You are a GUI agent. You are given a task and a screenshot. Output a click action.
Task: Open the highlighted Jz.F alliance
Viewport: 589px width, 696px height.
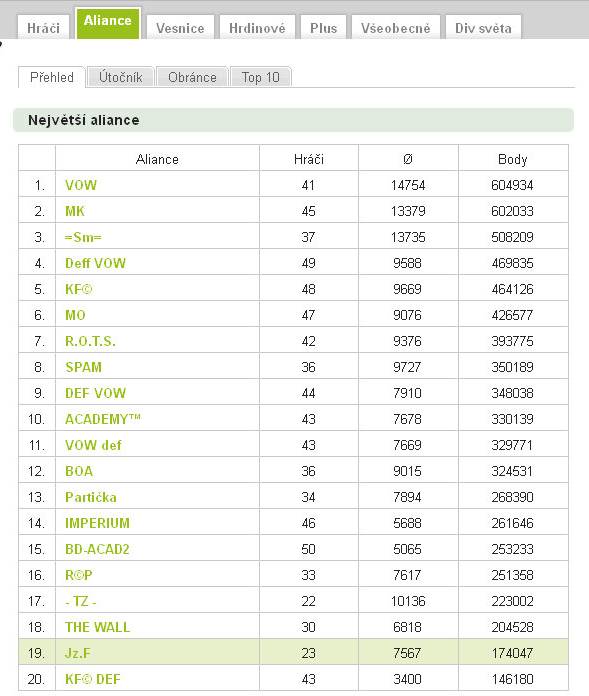pos(78,653)
